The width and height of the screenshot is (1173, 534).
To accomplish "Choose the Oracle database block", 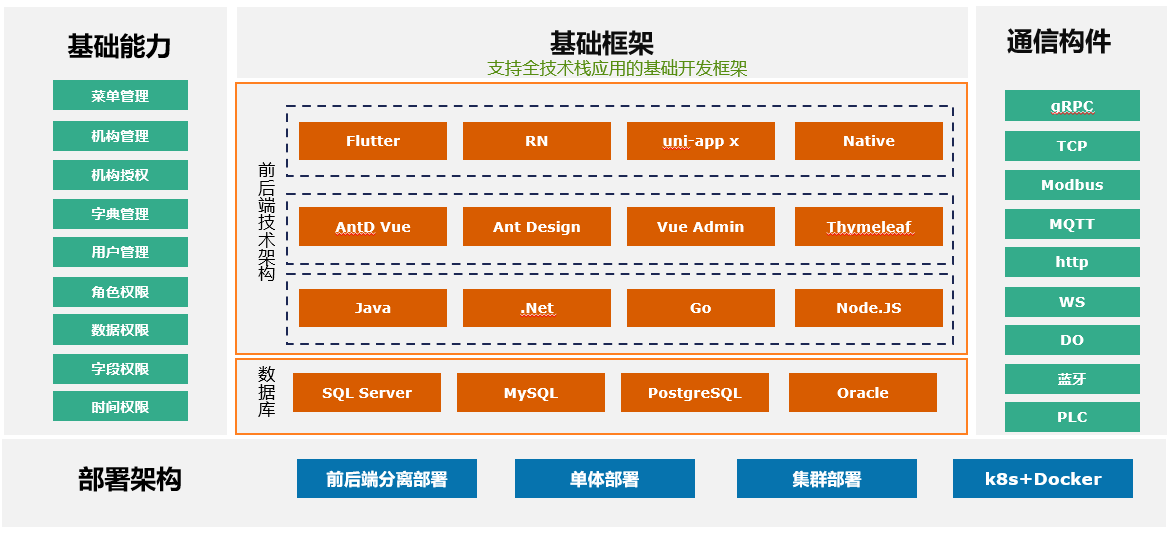I will [x=862, y=393].
